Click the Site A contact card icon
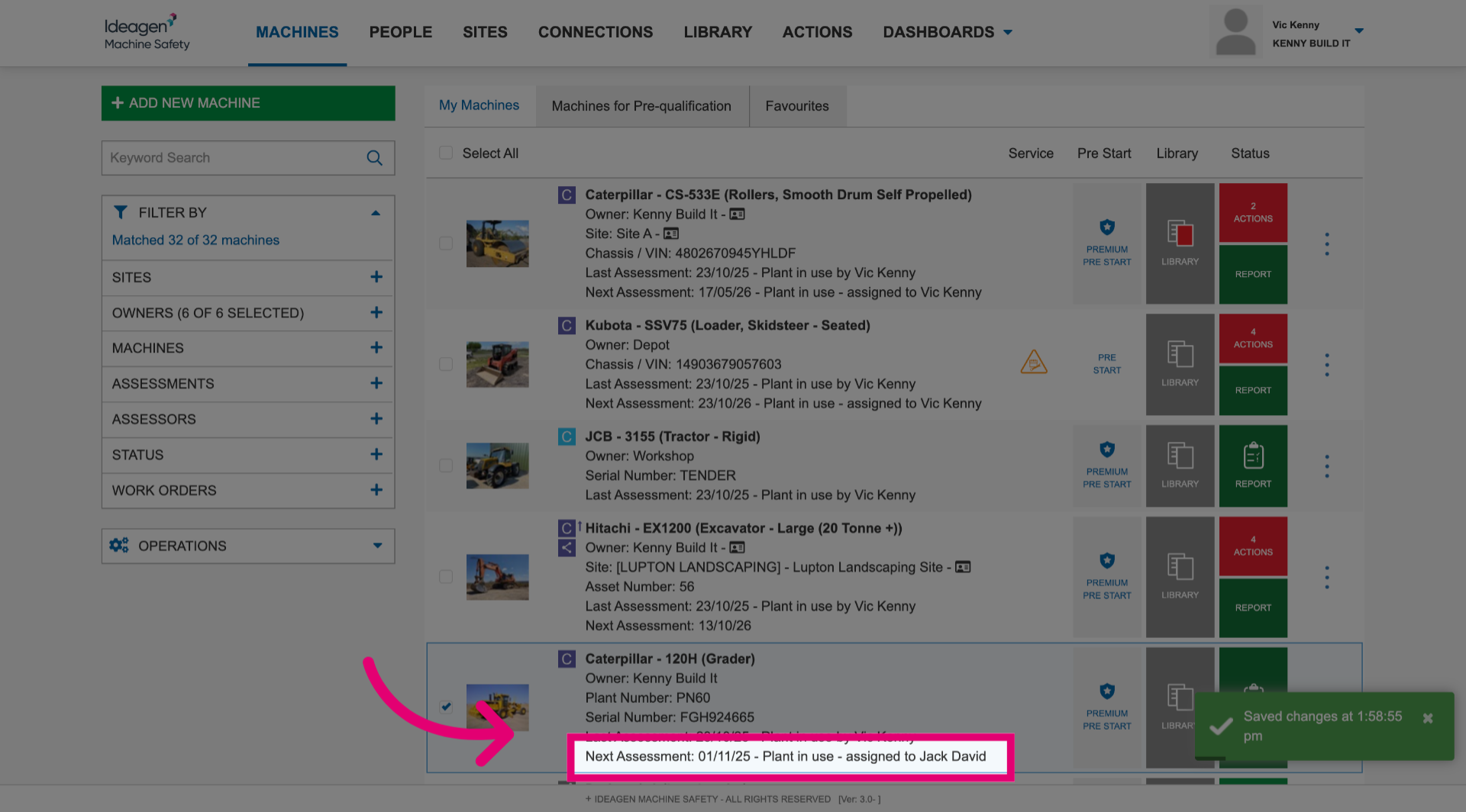This screenshot has width=1466, height=812. tap(671, 234)
